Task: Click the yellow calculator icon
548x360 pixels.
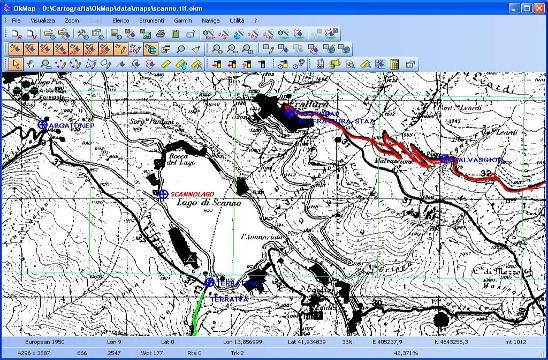Action: [395, 64]
